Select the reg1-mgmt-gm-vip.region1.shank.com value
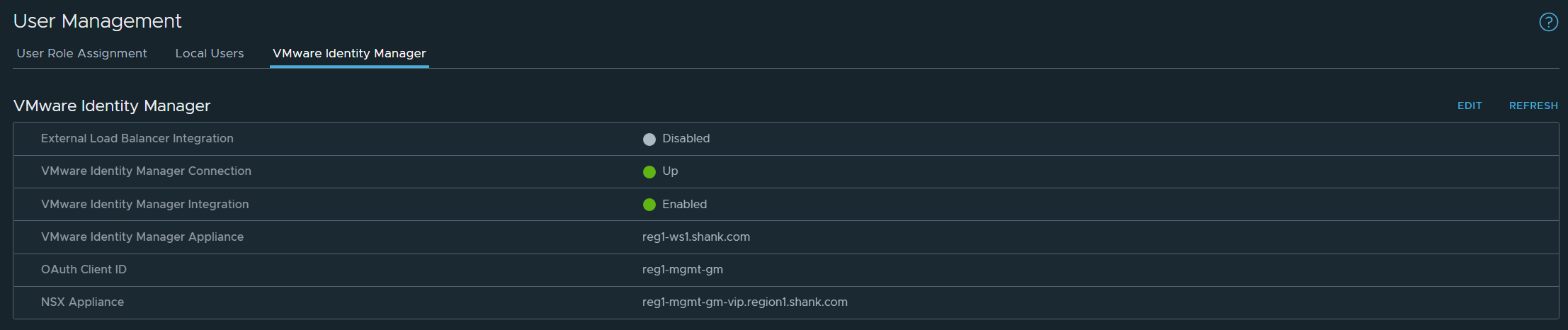Screen dimensions: 1568x330 (745, 302)
